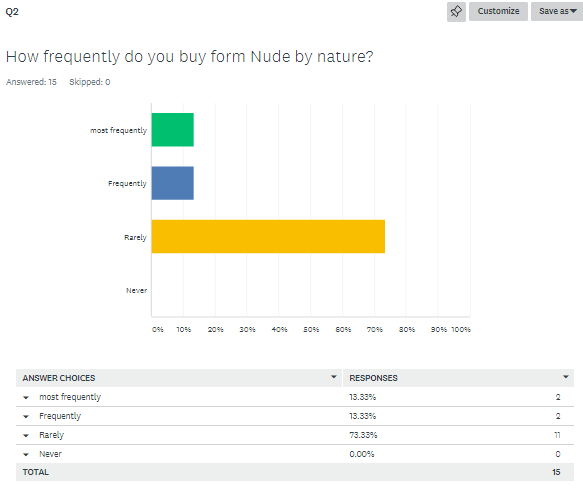583x500 pixels.
Task: Pin the Q2 chart with the pushpin icon
Action: (456, 12)
